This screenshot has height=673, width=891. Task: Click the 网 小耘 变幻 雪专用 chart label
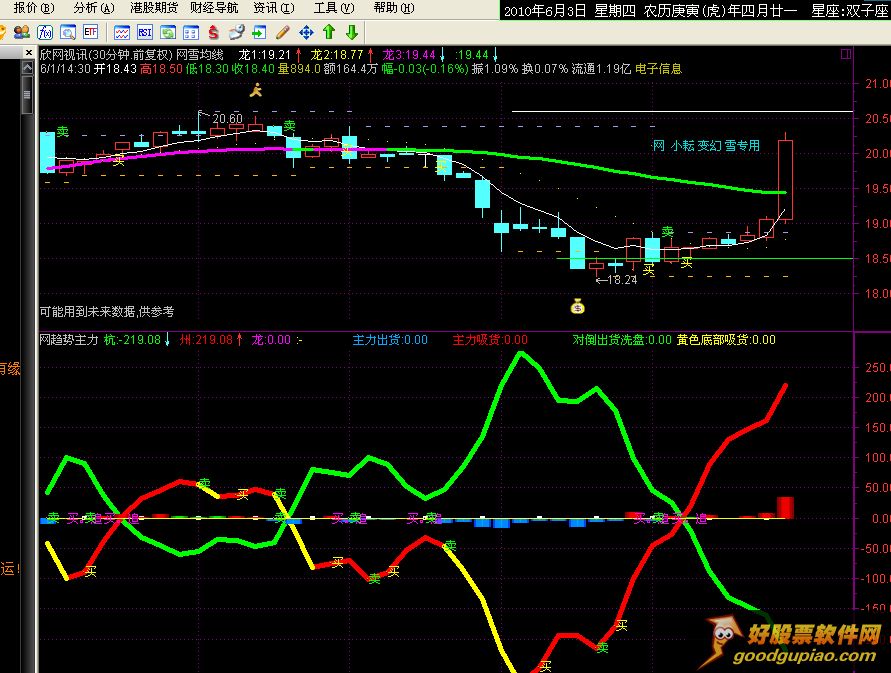click(706, 146)
